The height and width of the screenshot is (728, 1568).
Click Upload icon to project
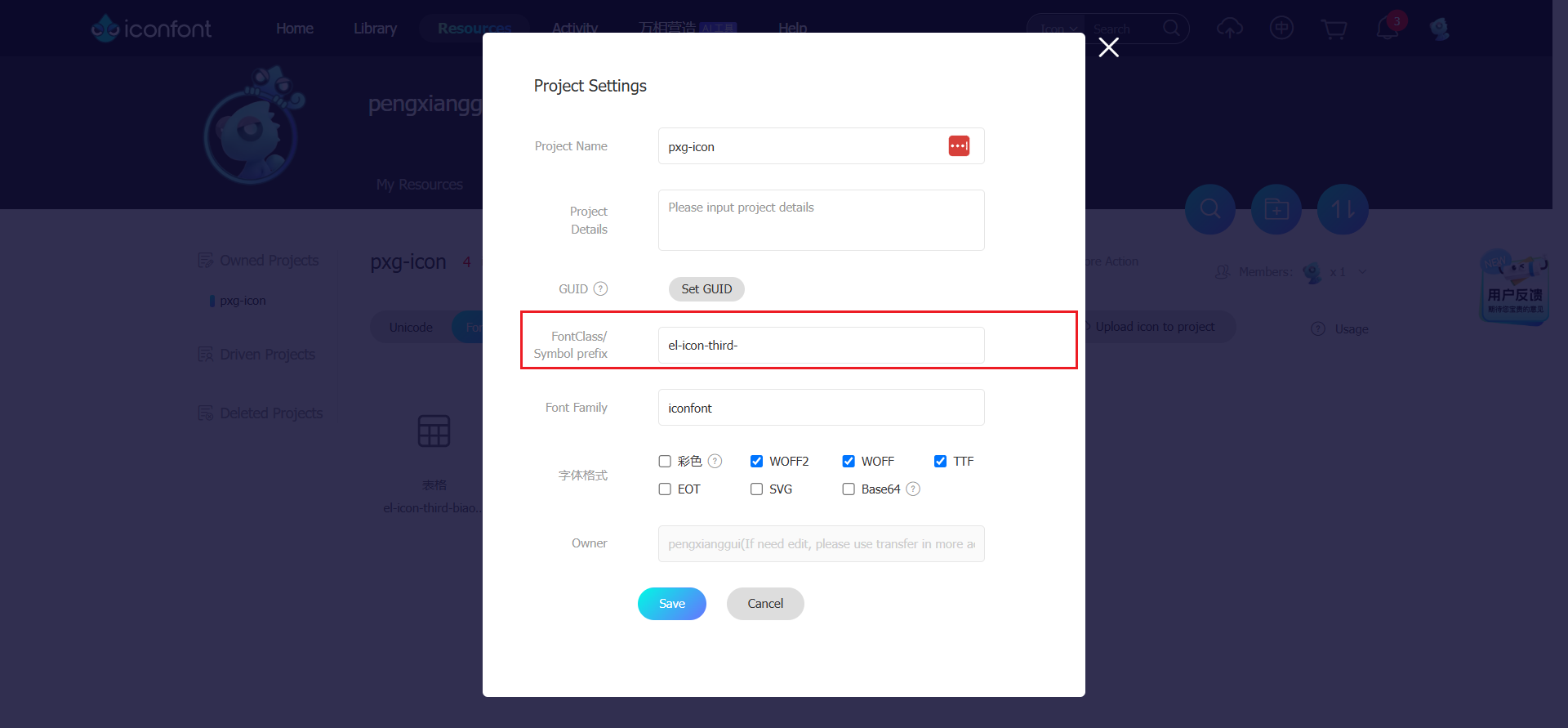(x=1155, y=327)
